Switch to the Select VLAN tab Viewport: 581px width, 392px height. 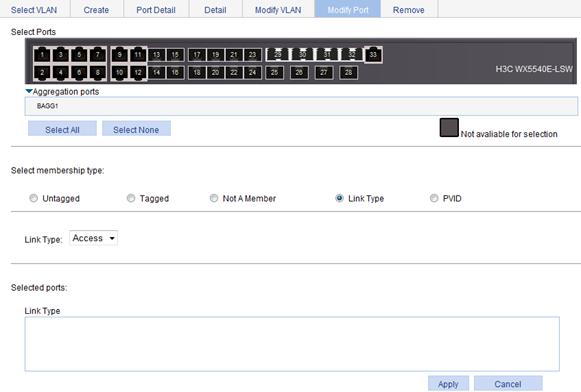coord(34,10)
